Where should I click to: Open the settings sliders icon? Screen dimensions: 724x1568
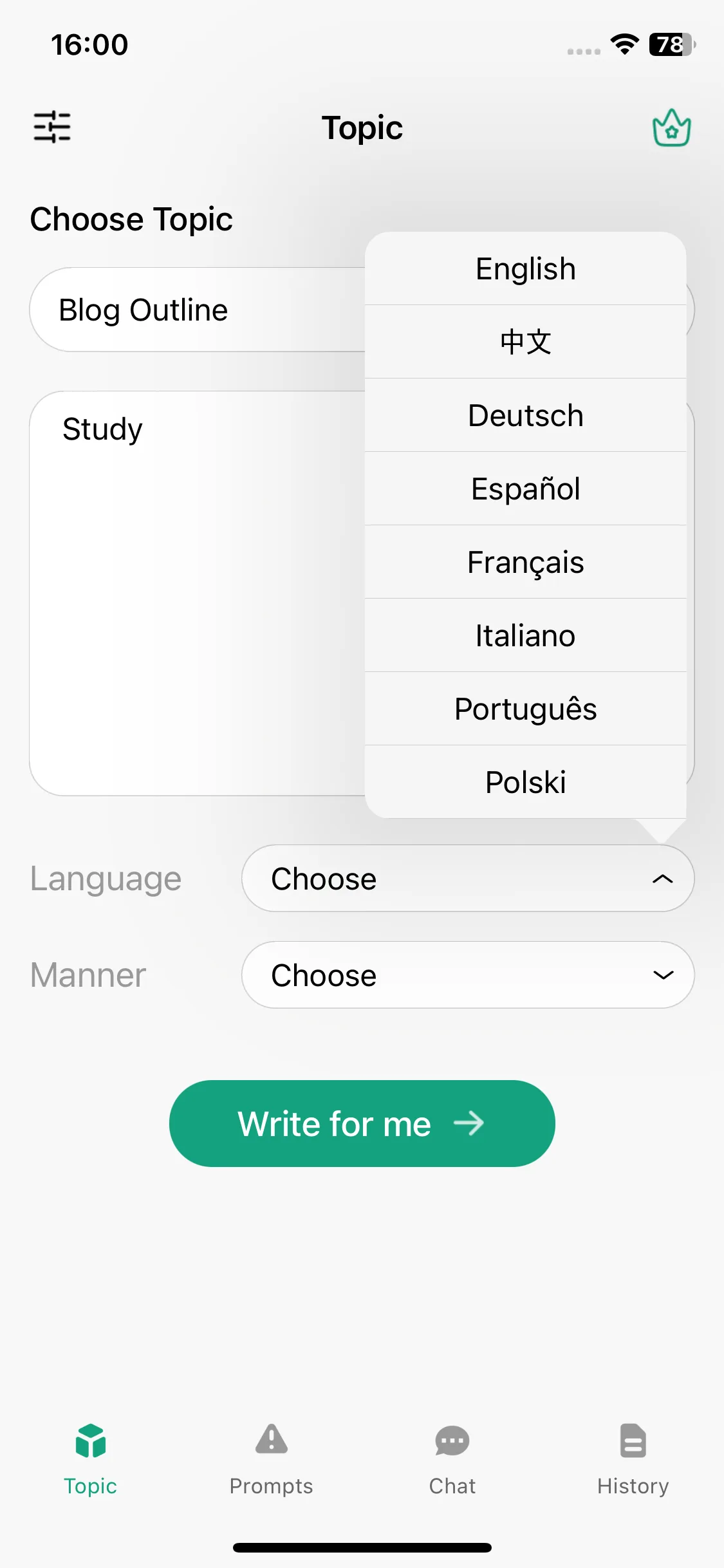point(52,127)
